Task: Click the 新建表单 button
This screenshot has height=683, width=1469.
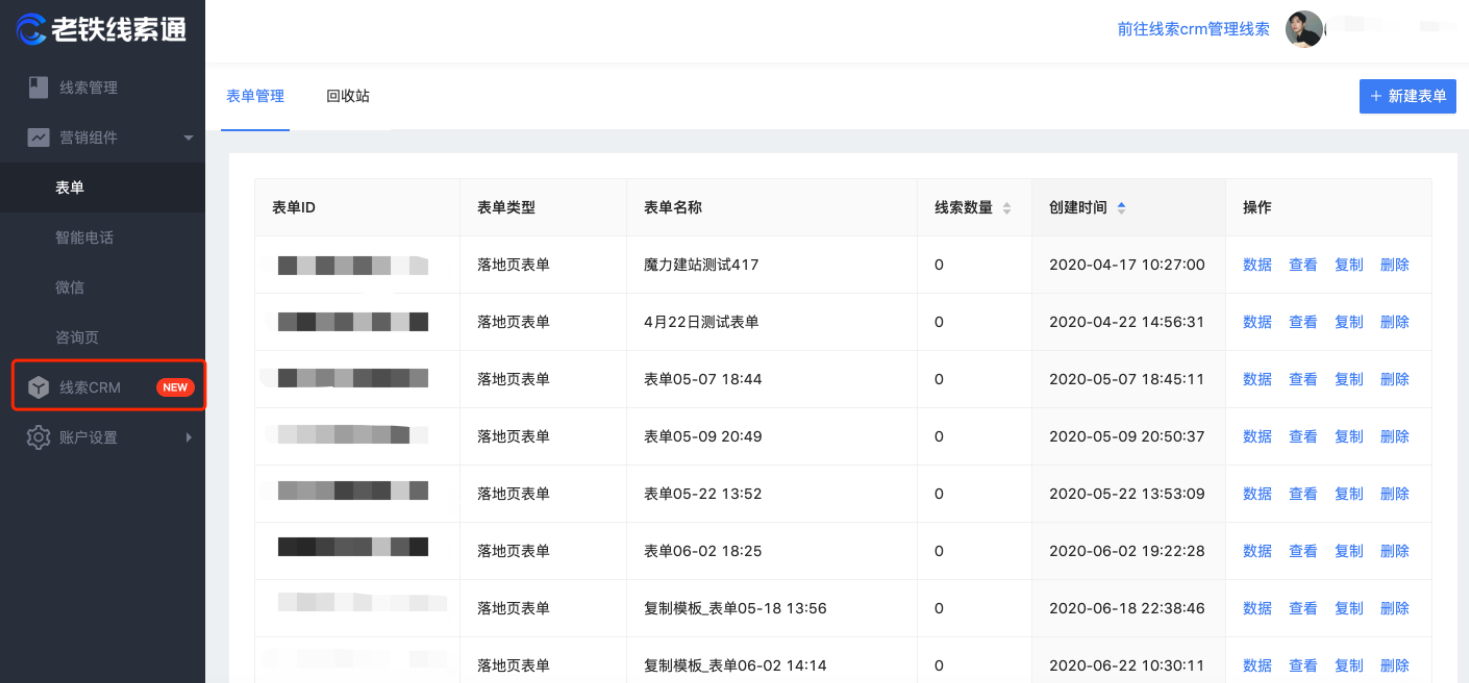Action: point(1407,96)
